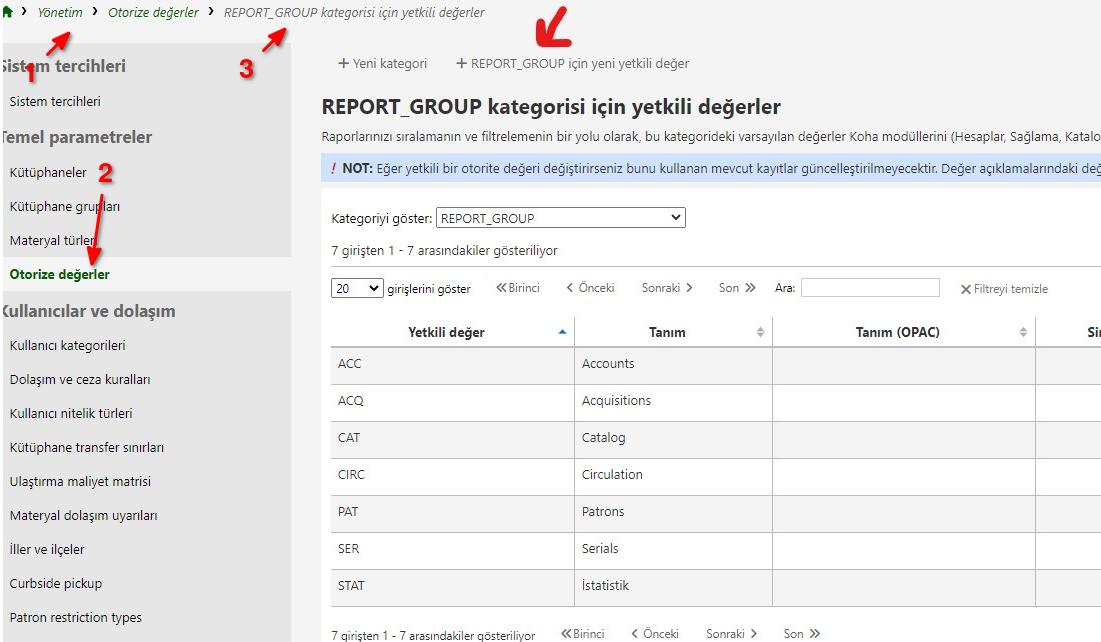Click the plus icon of Yeni kategori
Screen dimensions: 1101x642
[x=343, y=63]
